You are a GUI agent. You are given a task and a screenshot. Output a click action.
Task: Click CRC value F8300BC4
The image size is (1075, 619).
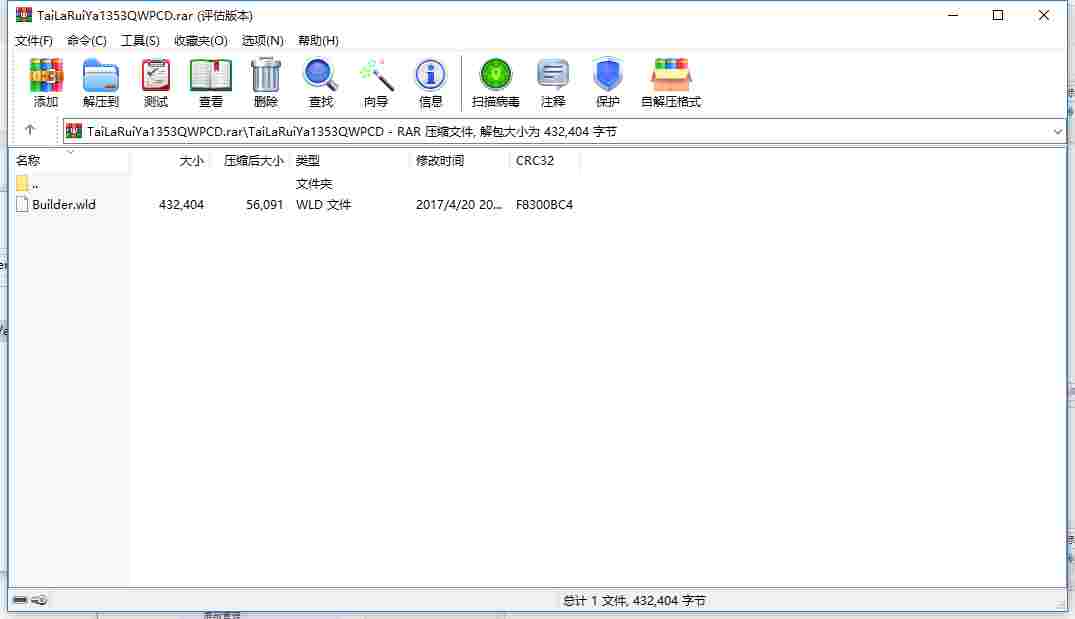[x=544, y=204]
